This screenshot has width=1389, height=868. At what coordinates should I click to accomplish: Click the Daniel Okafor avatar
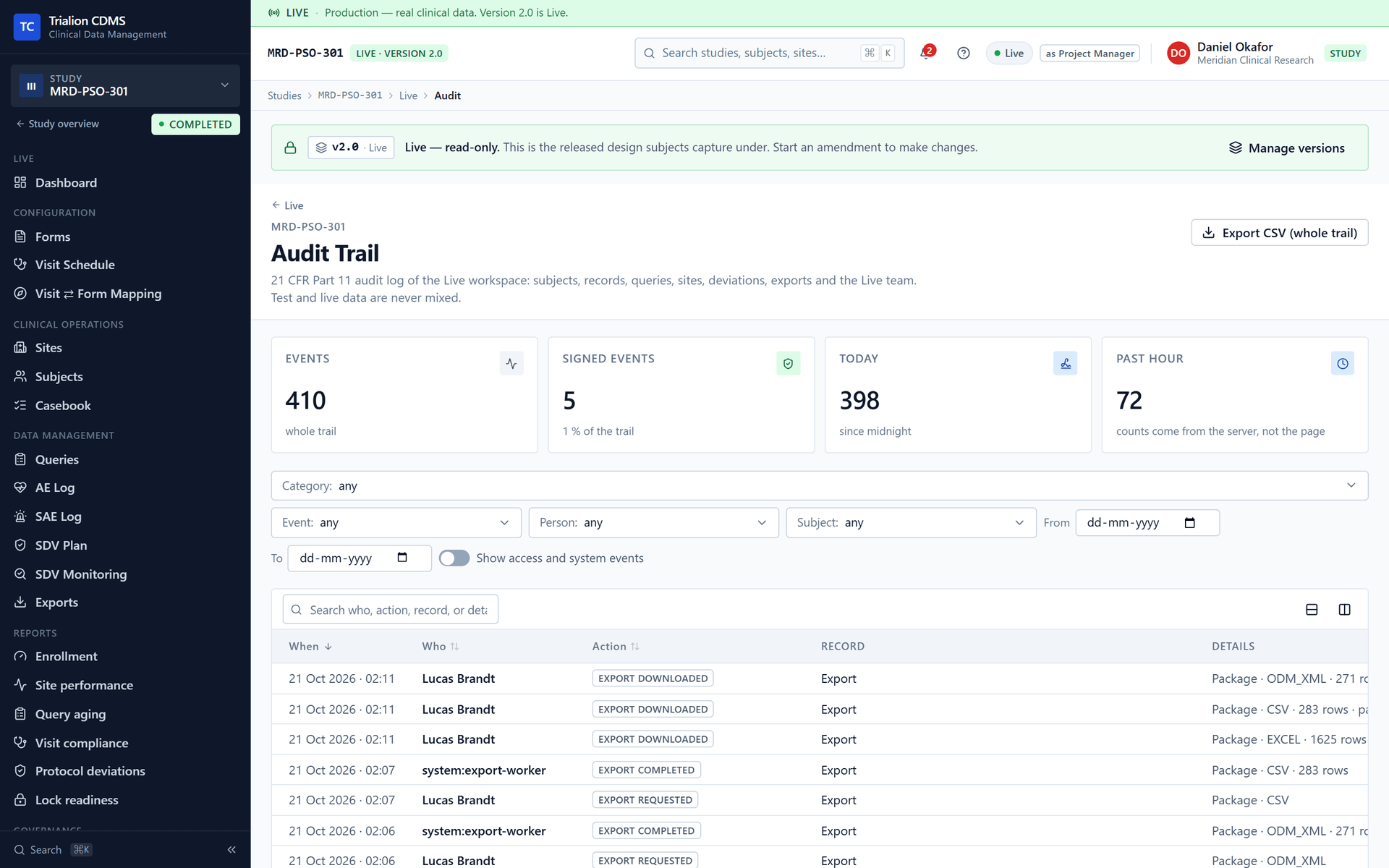(x=1178, y=53)
